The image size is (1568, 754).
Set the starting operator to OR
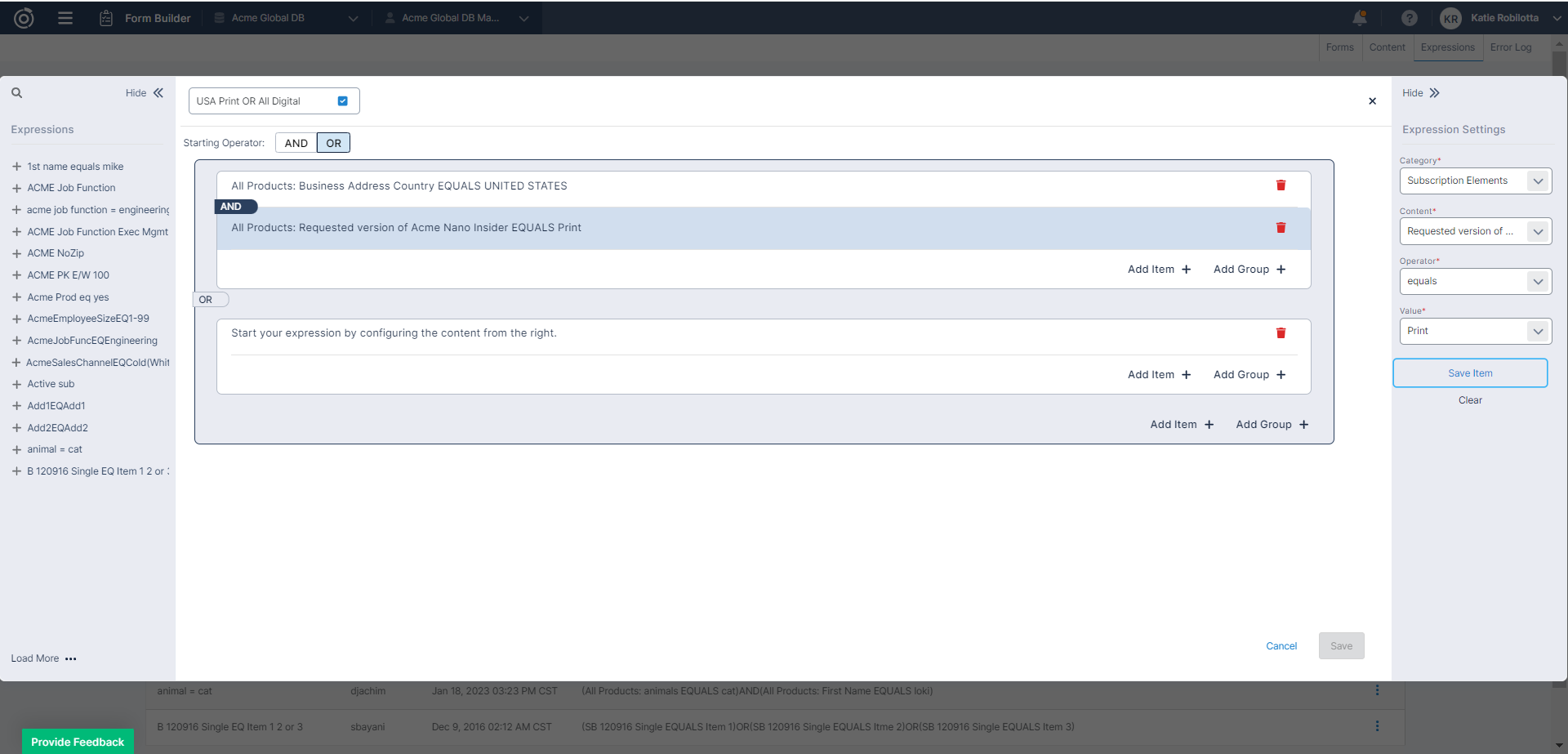pyautogui.click(x=333, y=143)
